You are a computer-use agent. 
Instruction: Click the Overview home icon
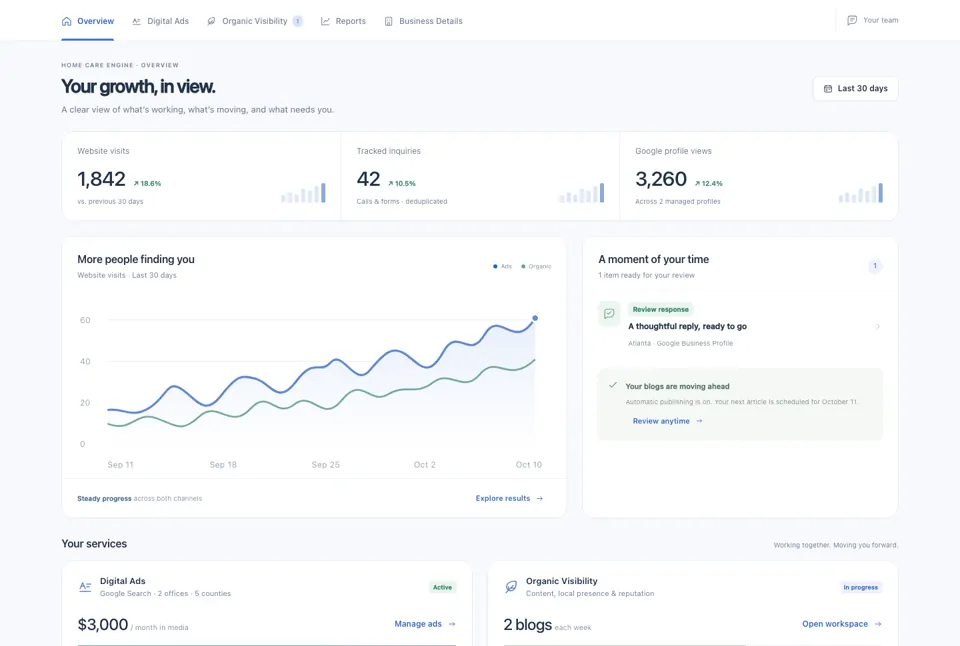tap(67, 21)
